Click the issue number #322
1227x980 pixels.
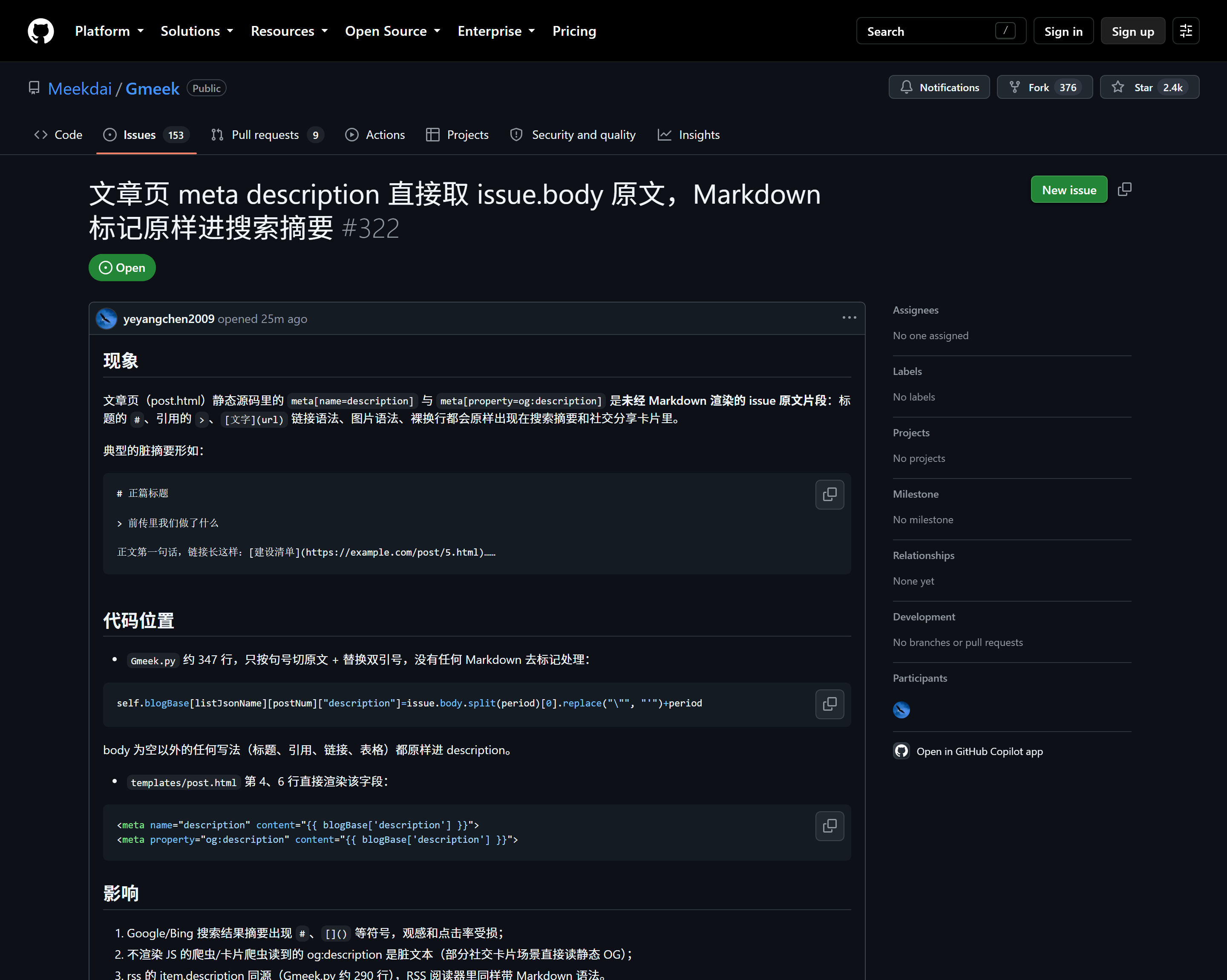click(371, 228)
